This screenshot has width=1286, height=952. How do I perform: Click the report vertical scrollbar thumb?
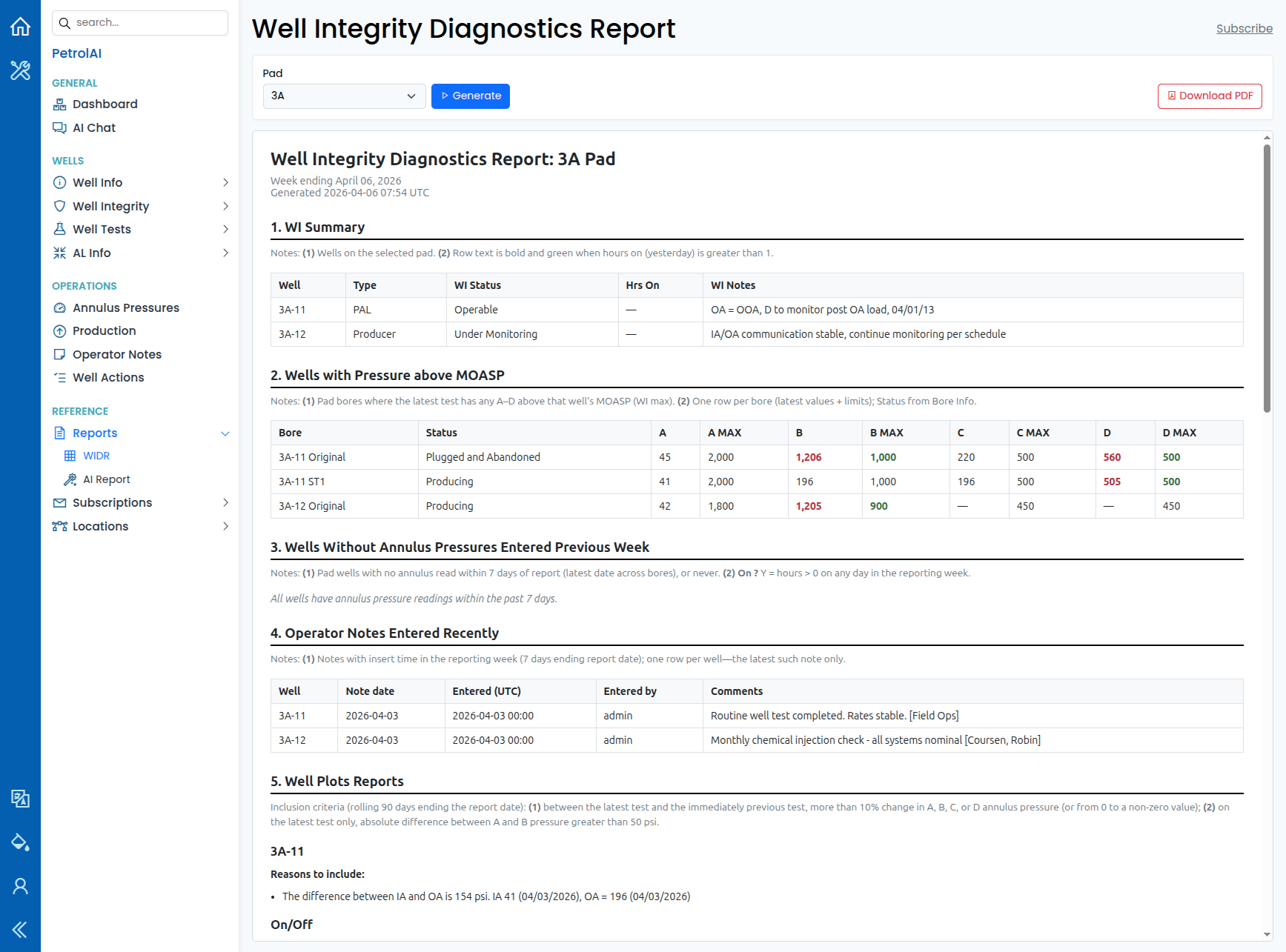(1267, 278)
